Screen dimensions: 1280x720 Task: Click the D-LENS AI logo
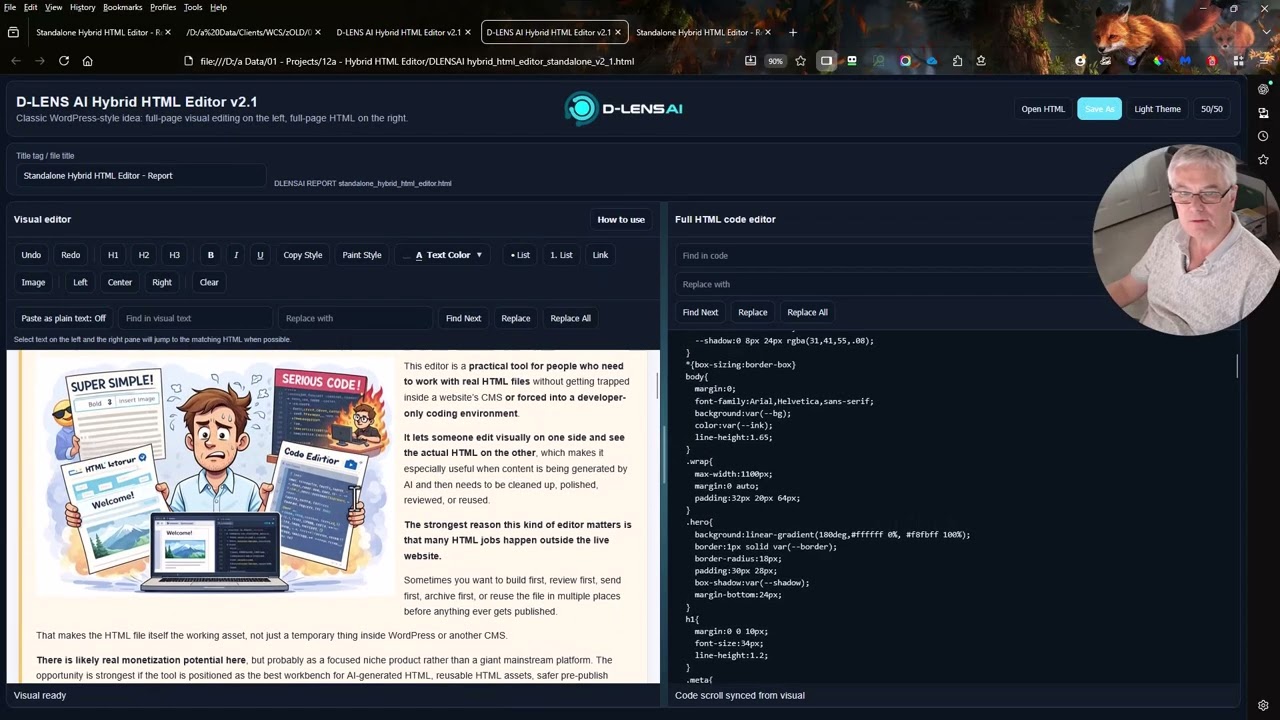click(x=623, y=108)
